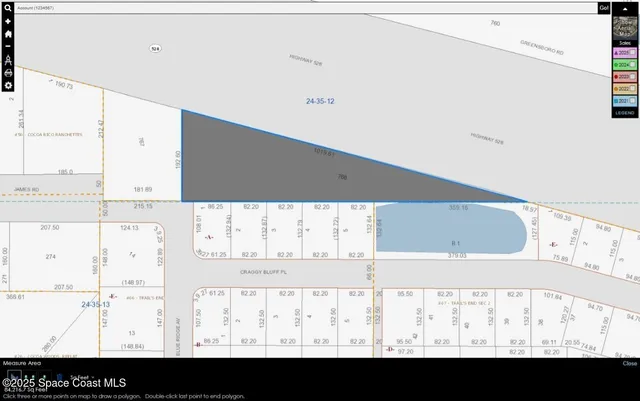Print the map with the printer icon
Viewport: 640px width, 401px height.
click(x=8, y=72)
